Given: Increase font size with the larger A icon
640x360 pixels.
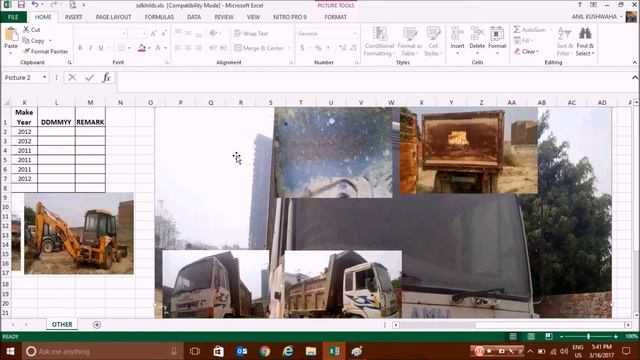Looking at the screenshot, I should coord(153,33).
